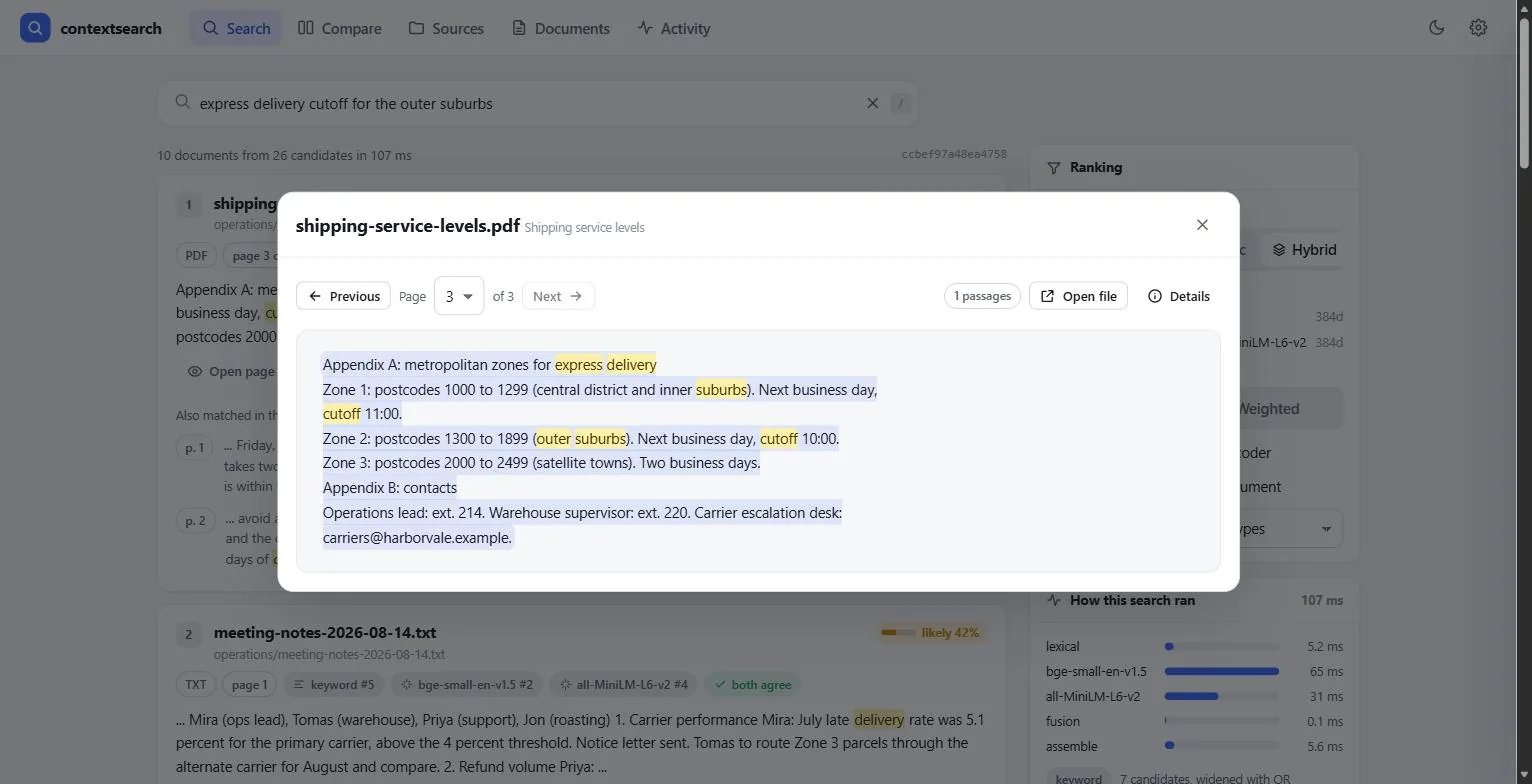Click the carriers@harborvale.example text
The image size is (1532, 784).
click(417, 538)
